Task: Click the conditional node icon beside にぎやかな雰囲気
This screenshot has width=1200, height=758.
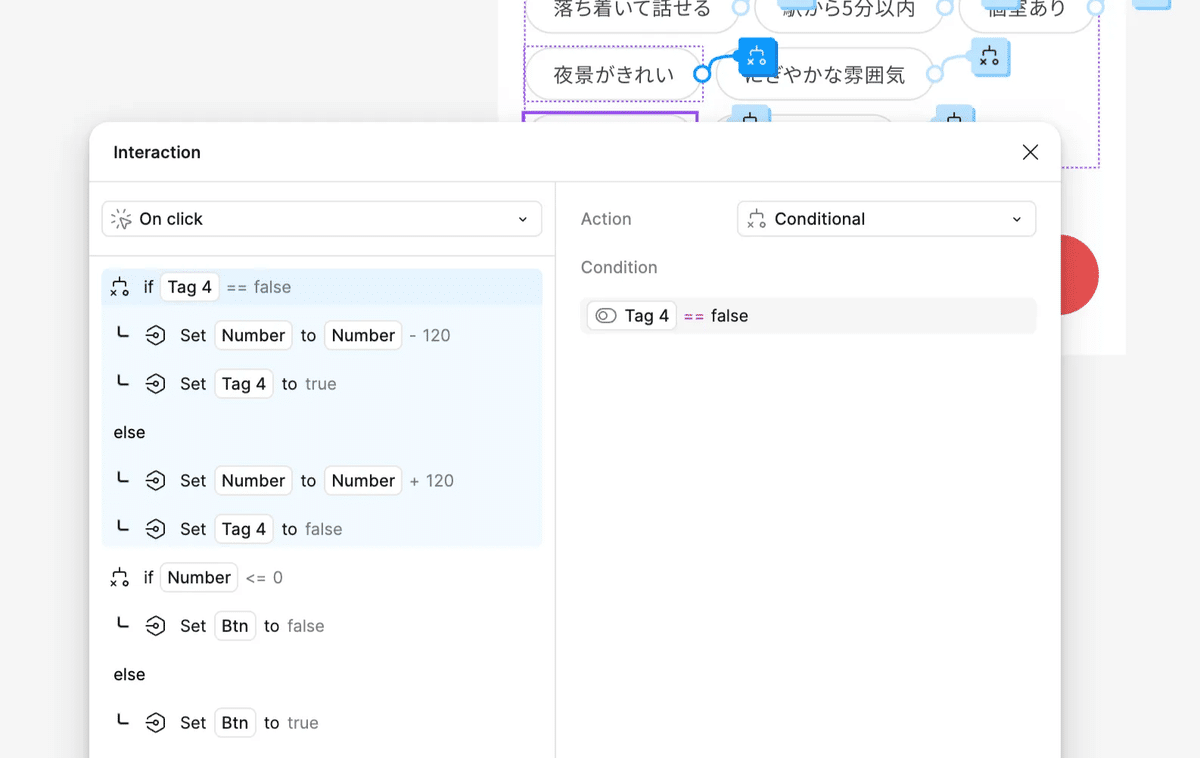Action: click(989, 58)
